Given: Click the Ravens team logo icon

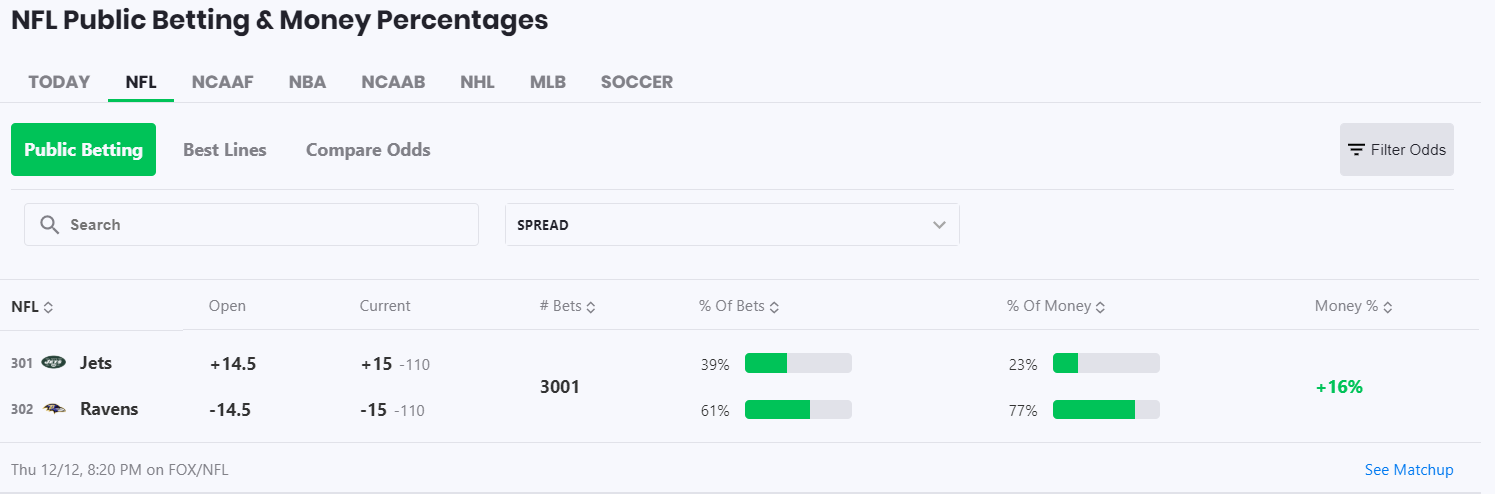Looking at the screenshot, I should tap(54, 409).
